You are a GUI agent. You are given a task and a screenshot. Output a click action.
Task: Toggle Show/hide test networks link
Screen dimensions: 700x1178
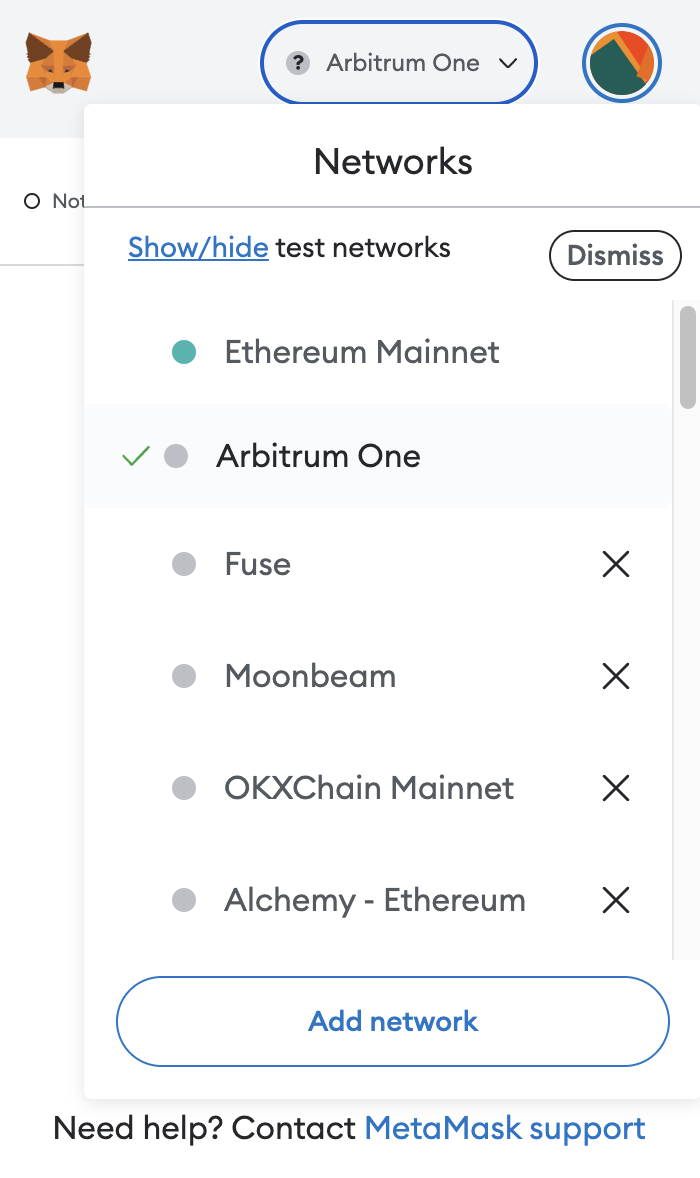point(198,248)
